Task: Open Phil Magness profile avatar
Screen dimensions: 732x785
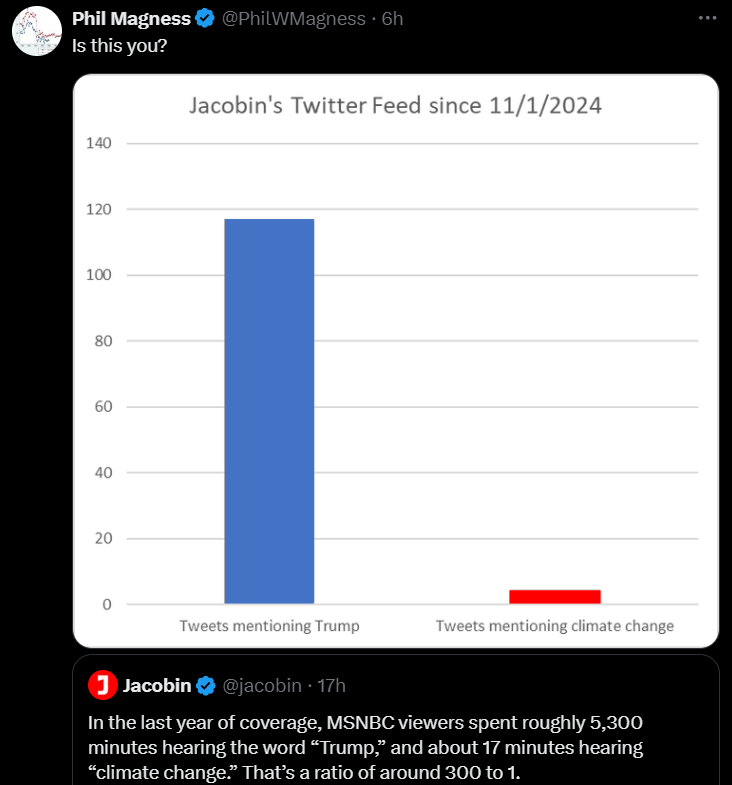Action: 37,31
